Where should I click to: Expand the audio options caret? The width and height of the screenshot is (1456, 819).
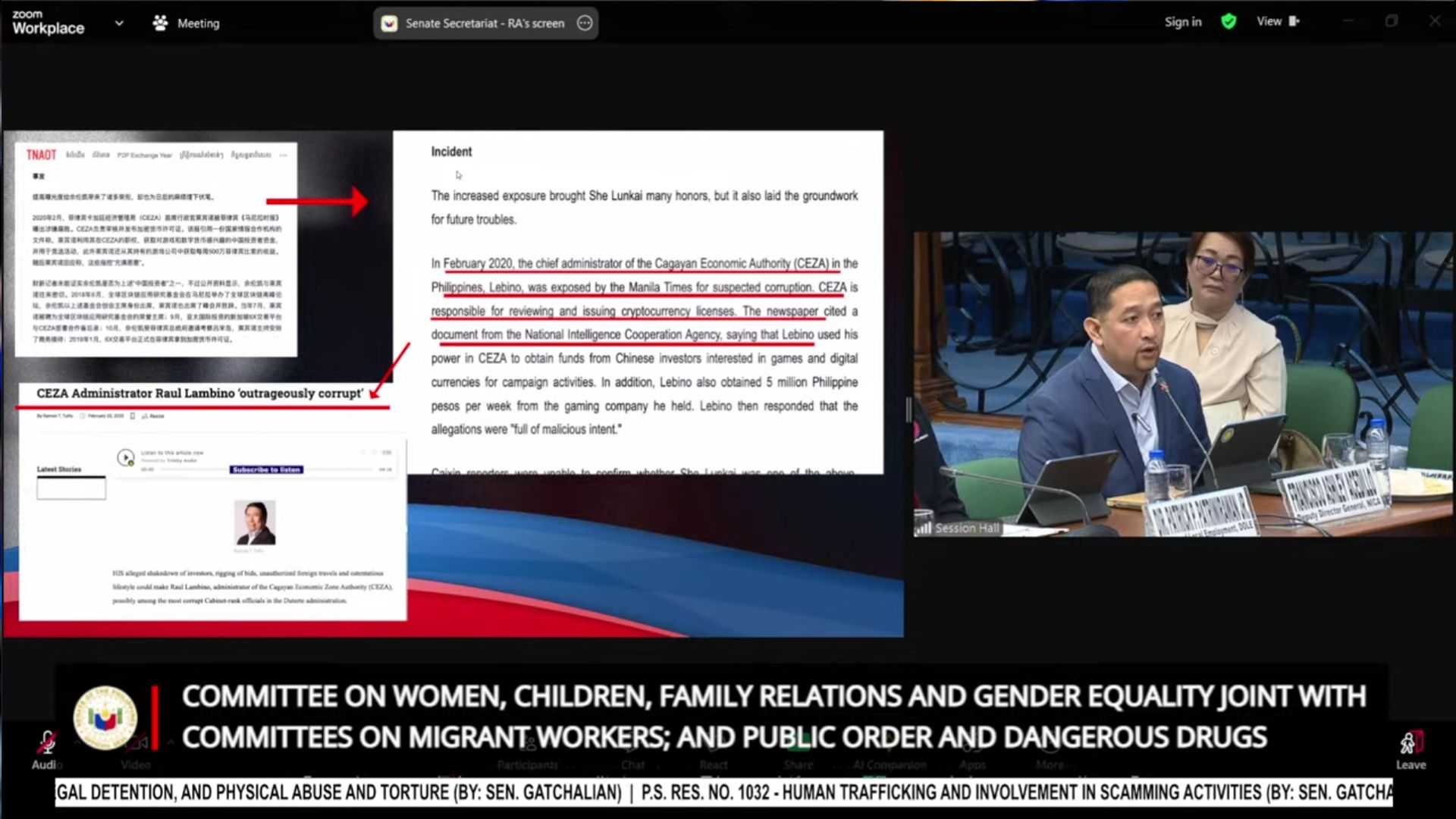(x=76, y=740)
